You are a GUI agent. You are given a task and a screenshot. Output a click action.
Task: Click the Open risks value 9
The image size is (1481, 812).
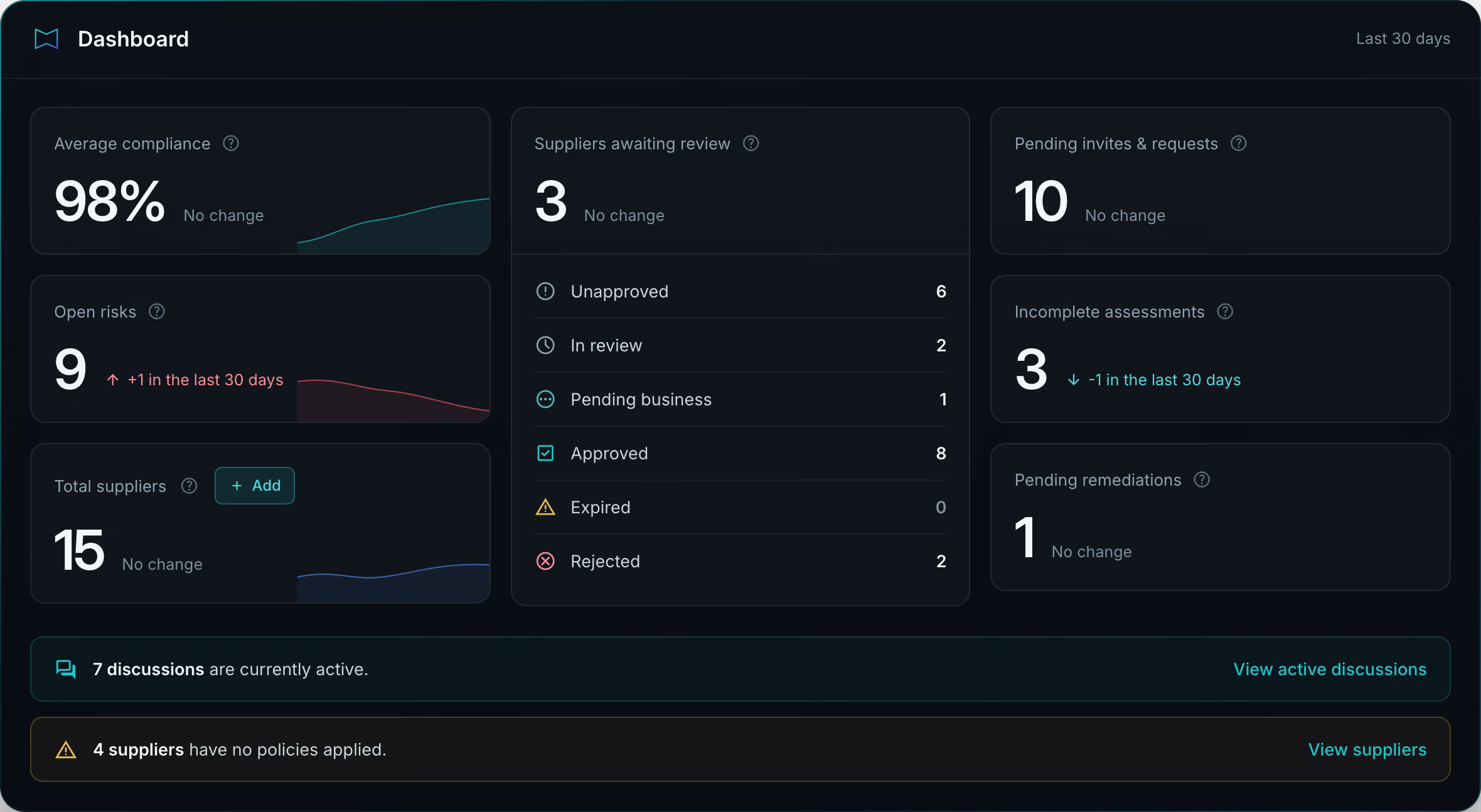70,370
